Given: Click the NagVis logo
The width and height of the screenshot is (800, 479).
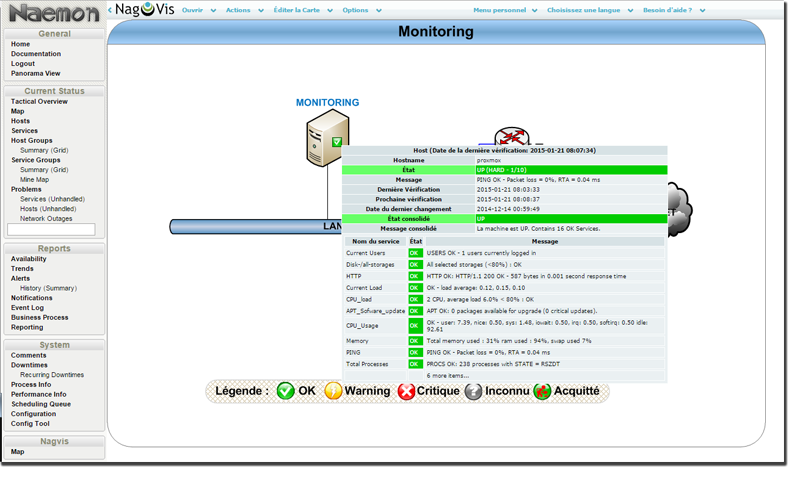Looking at the screenshot, I should tap(145, 9).
